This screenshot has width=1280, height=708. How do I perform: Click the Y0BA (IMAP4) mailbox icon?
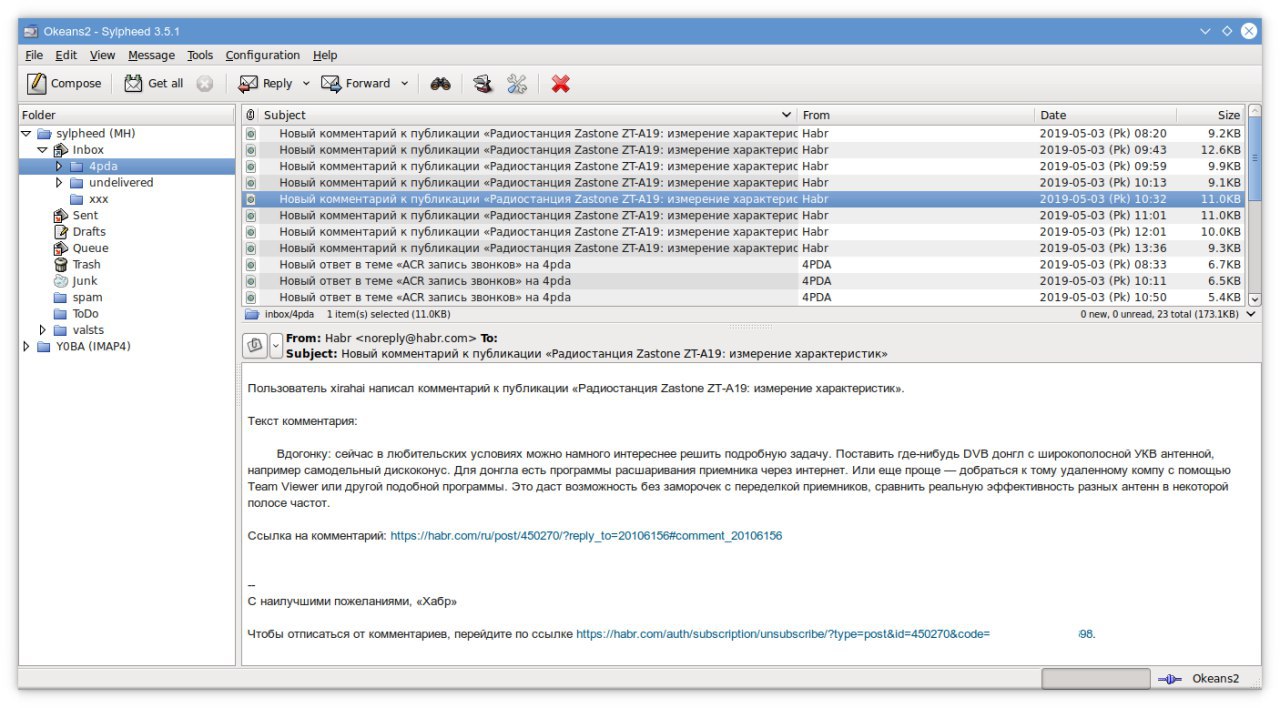tap(44, 347)
